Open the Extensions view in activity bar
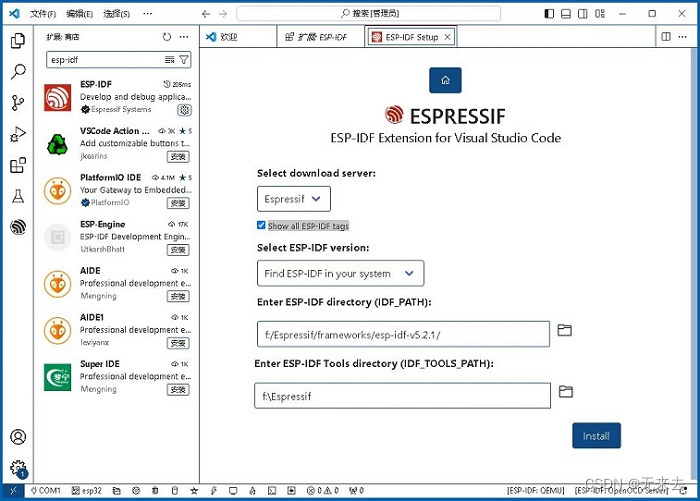700x501 pixels. click(18, 165)
